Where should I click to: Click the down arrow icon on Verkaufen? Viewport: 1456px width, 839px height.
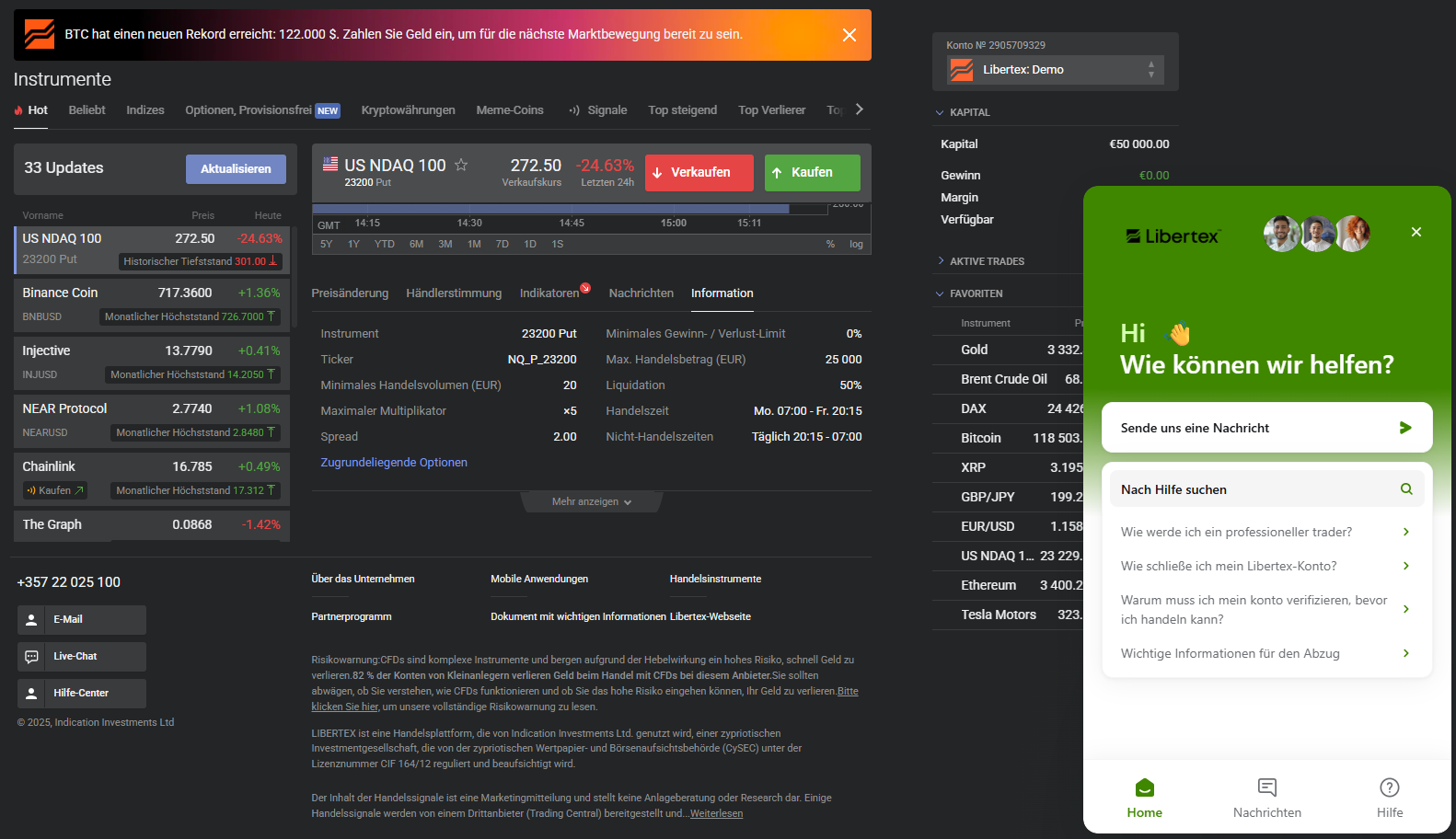point(657,173)
